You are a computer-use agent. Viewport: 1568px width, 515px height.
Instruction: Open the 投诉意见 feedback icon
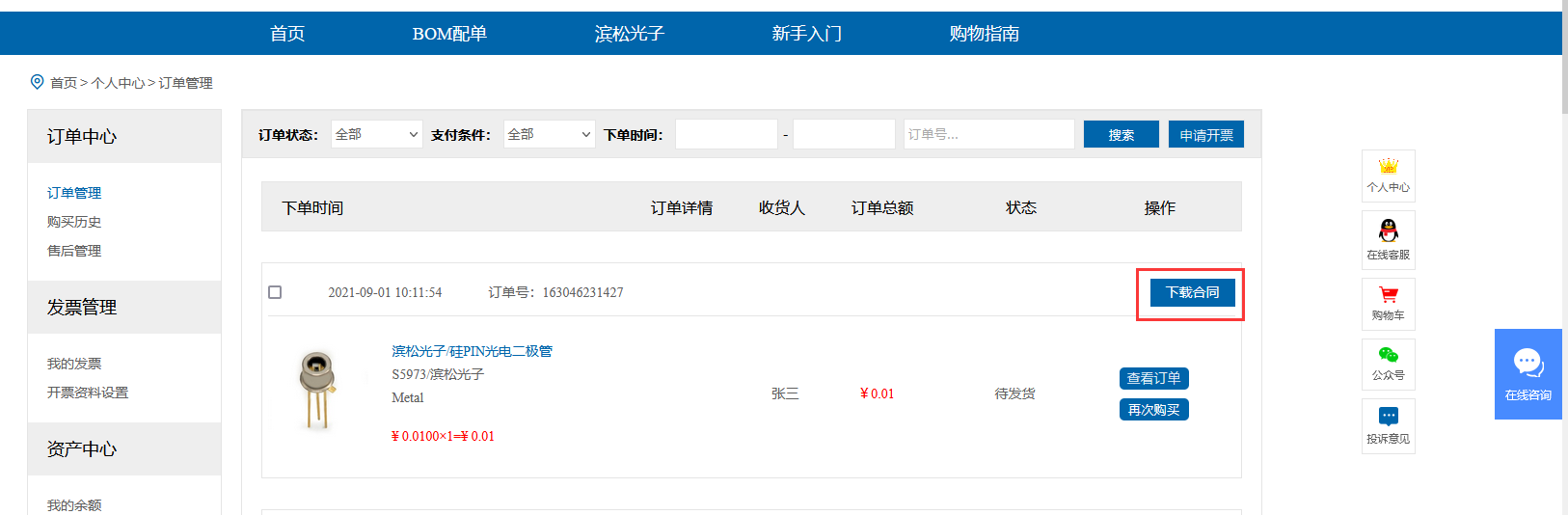pyautogui.click(x=1388, y=418)
